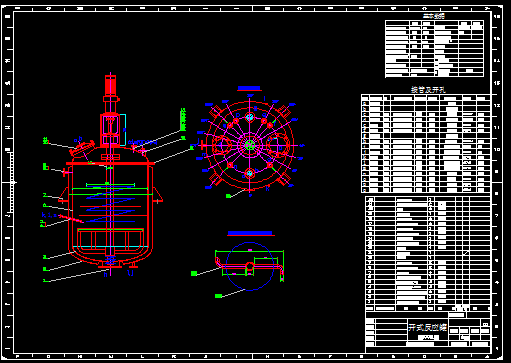Select the cyan bracket beside the motor mount

[x=123, y=130]
